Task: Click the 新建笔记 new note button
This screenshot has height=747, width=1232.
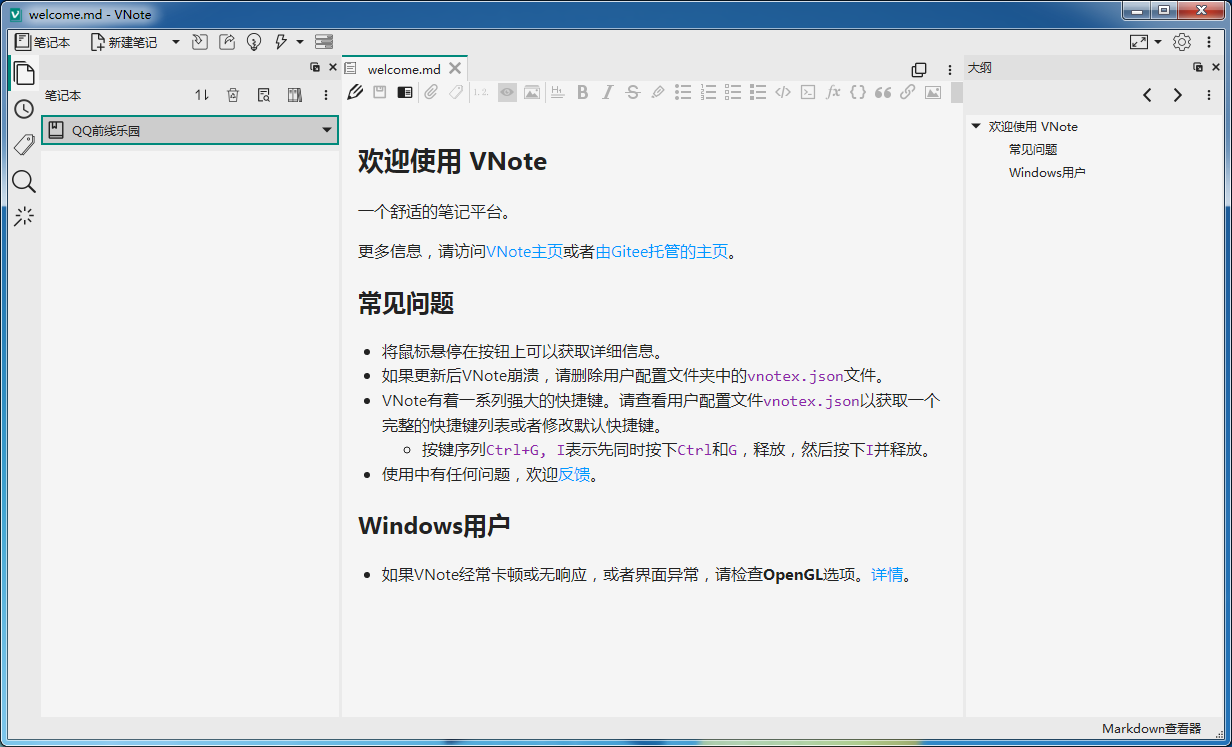Action: [124, 42]
